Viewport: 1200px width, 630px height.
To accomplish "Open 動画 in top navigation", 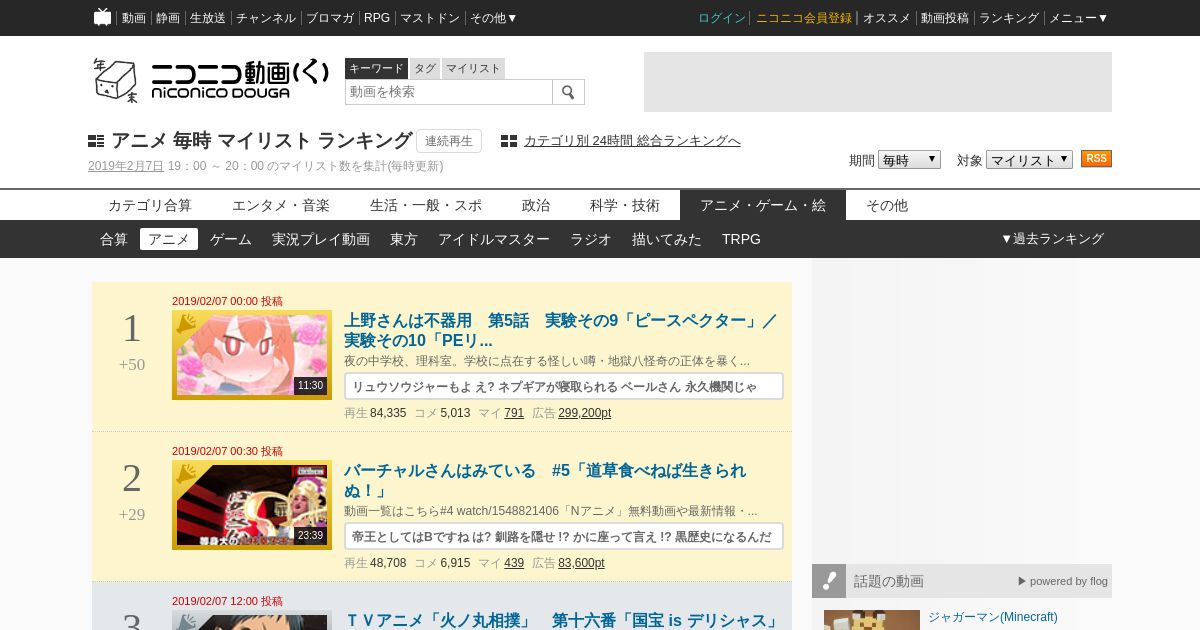I will [x=134, y=18].
